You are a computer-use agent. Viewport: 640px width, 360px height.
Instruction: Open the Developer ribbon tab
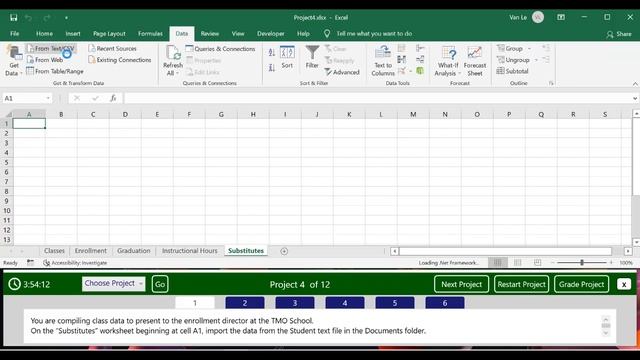click(271, 33)
